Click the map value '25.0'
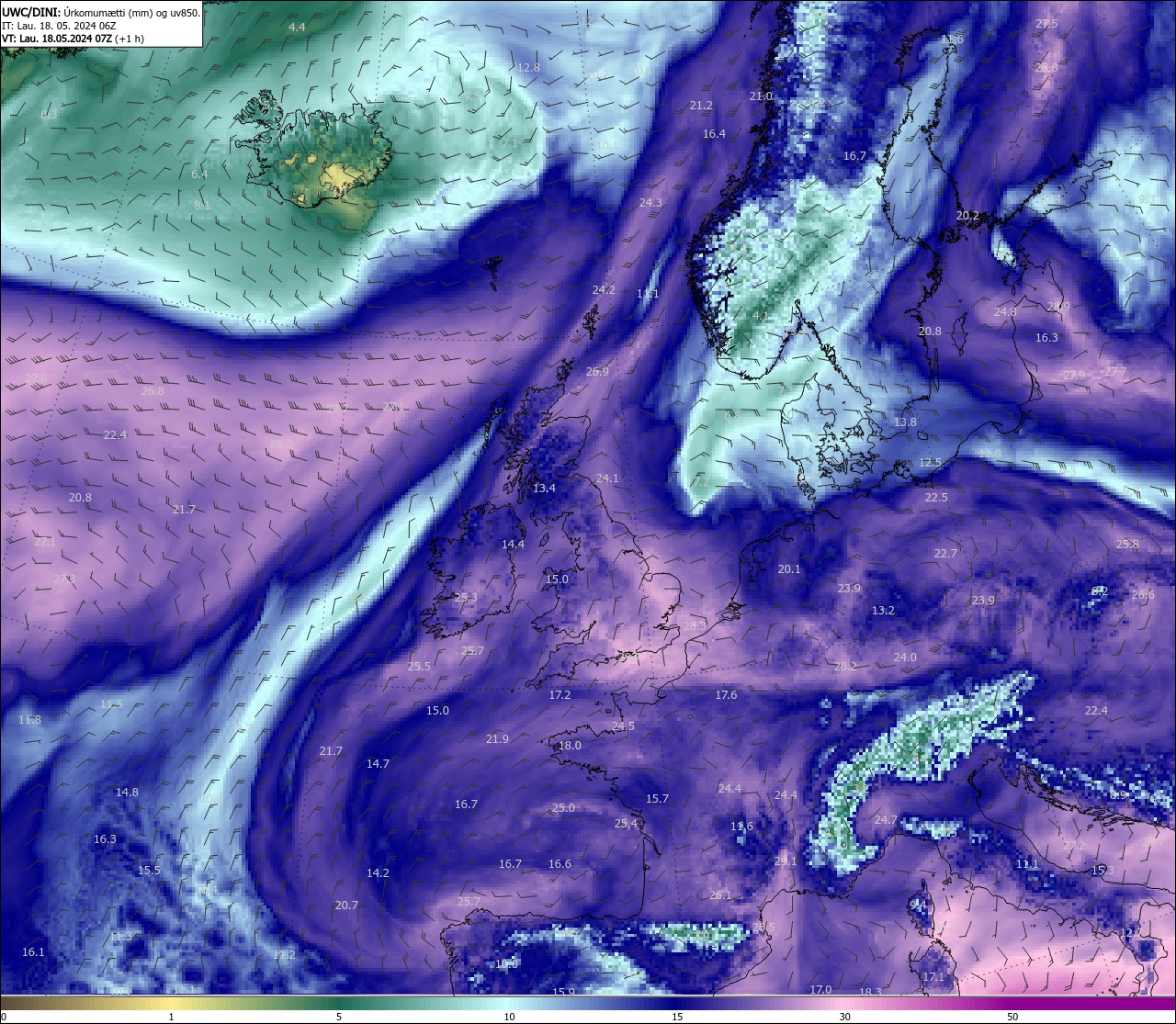 pos(563,808)
